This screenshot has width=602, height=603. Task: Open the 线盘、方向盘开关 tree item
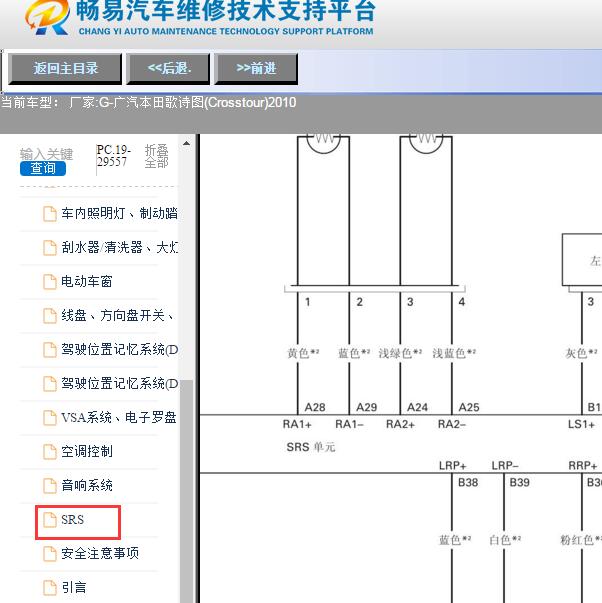tap(117, 315)
